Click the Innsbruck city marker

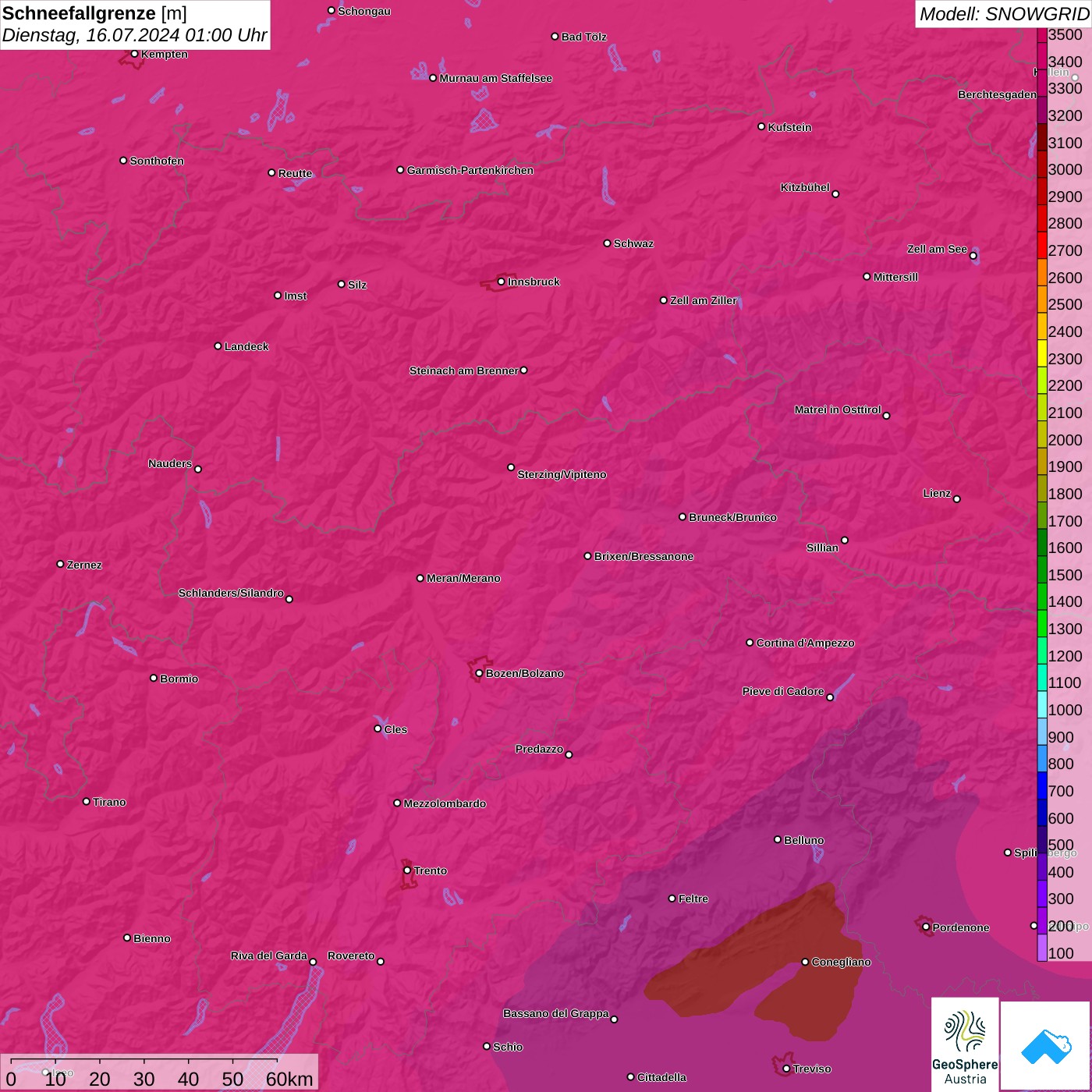501,282
